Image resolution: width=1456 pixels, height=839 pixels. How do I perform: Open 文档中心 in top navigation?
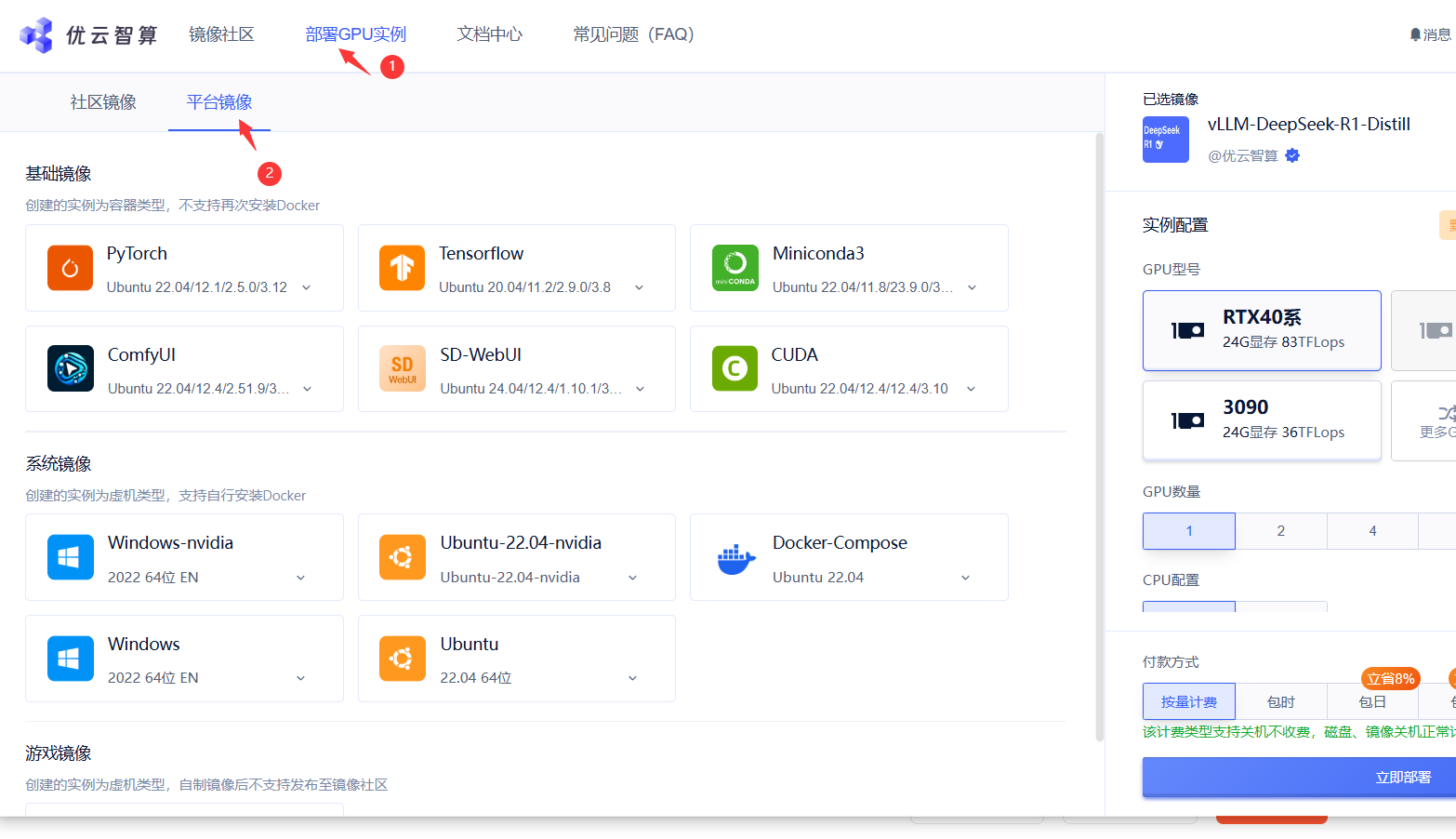(490, 34)
